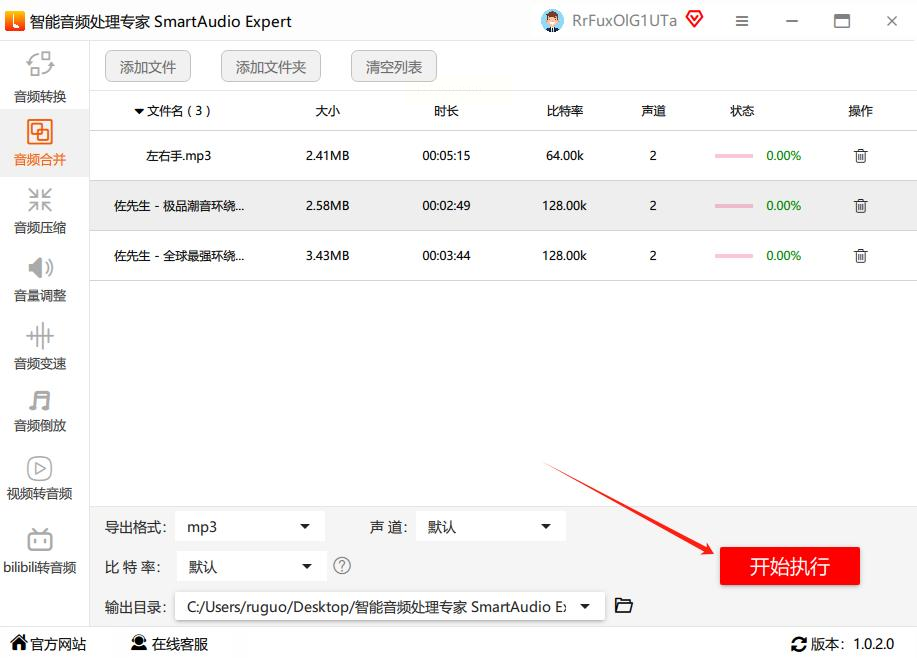This screenshot has width=917, height=658.
Task: Click the 比特率 column header
Action: [564, 111]
